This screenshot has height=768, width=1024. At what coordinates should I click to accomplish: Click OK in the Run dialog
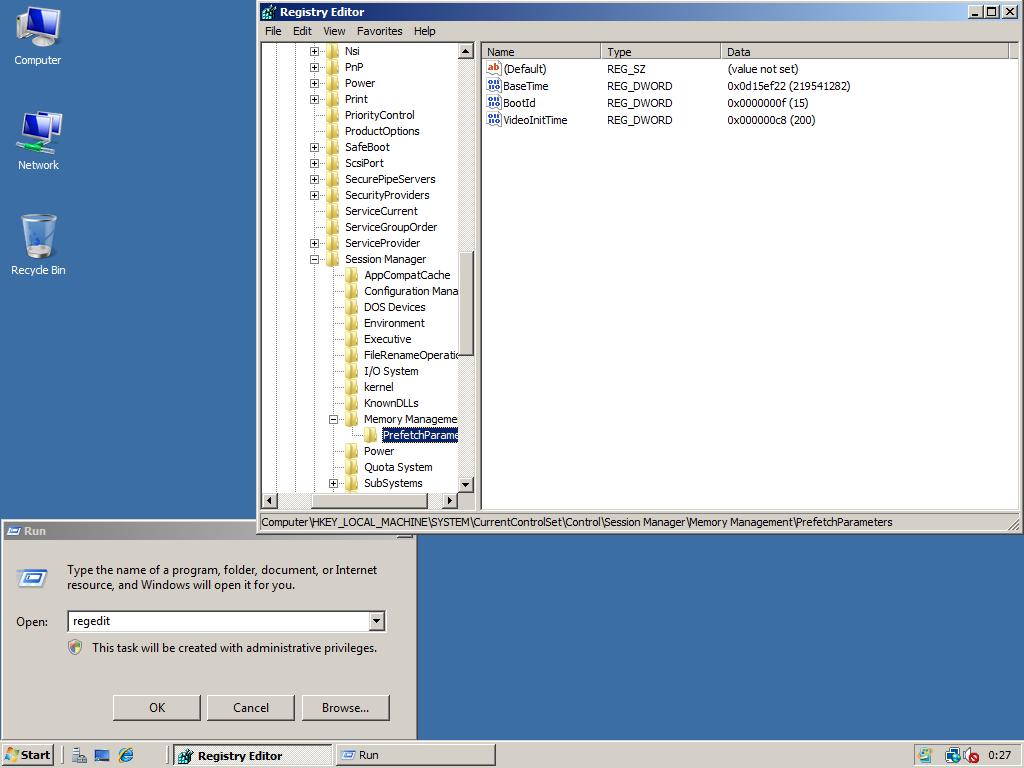point(157,708)
